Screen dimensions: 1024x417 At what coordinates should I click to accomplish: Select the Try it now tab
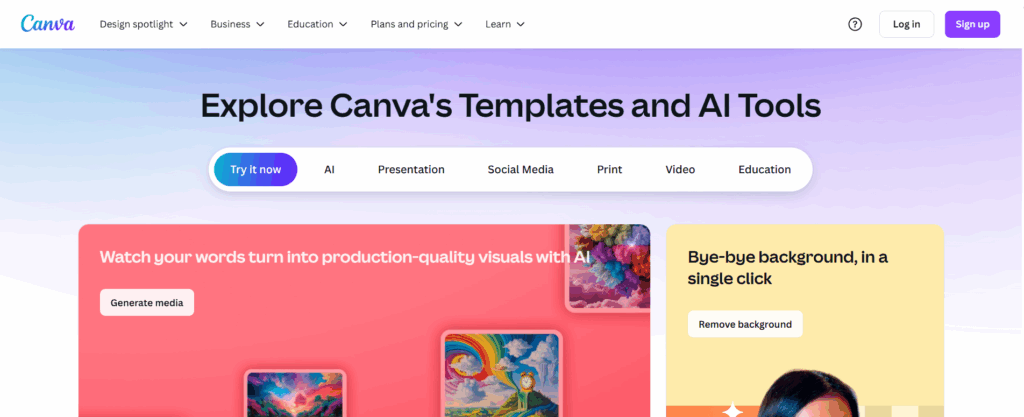point(255,170)
